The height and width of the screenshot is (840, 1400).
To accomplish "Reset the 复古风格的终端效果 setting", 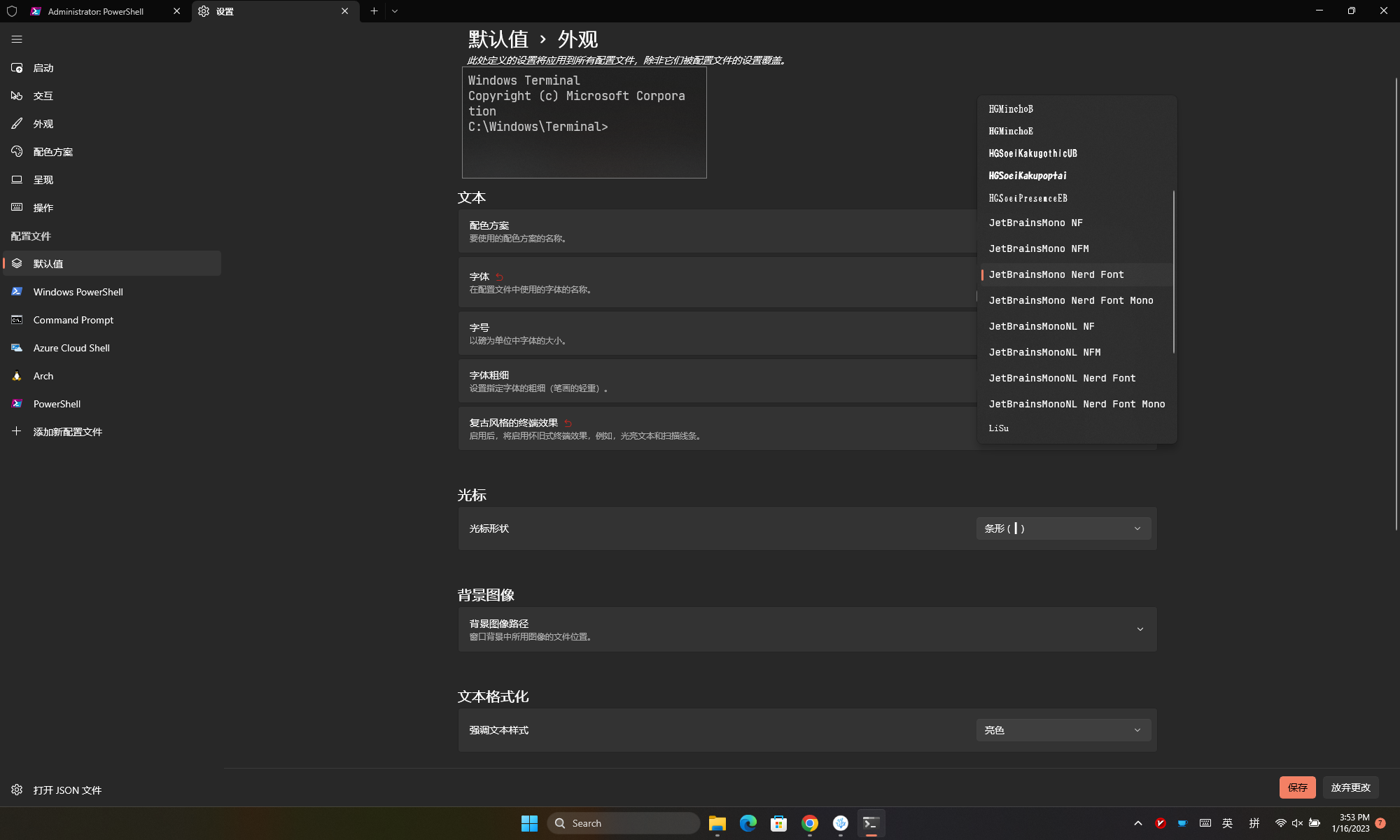I will click(x=568, y=423).
